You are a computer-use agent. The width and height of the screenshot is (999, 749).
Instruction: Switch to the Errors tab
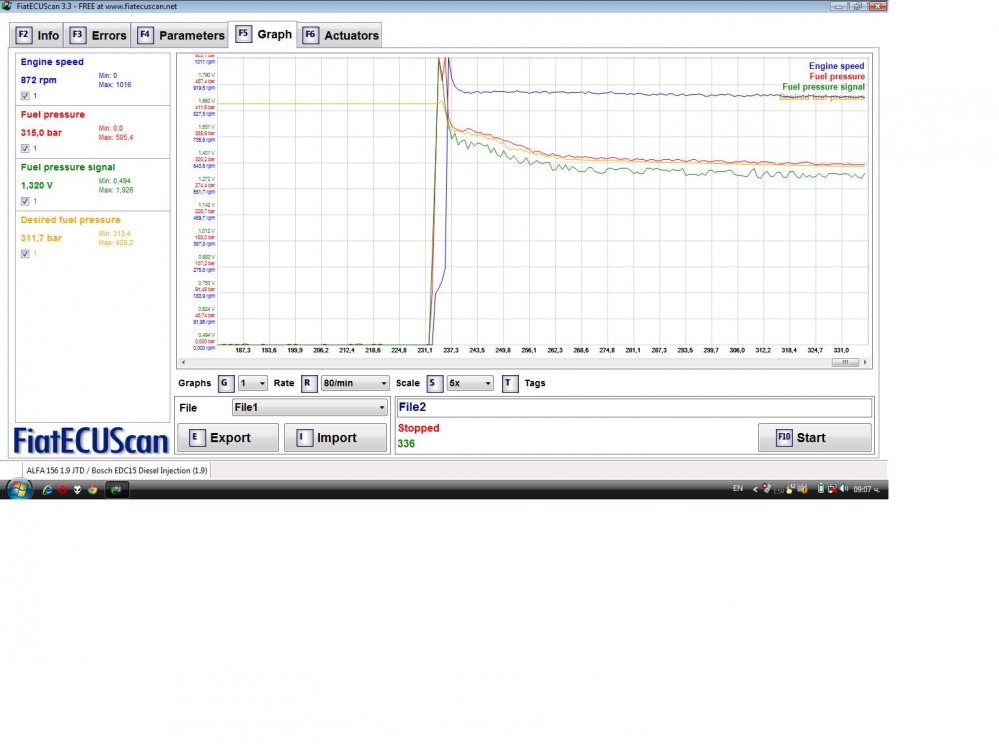[x=99, y=35]
